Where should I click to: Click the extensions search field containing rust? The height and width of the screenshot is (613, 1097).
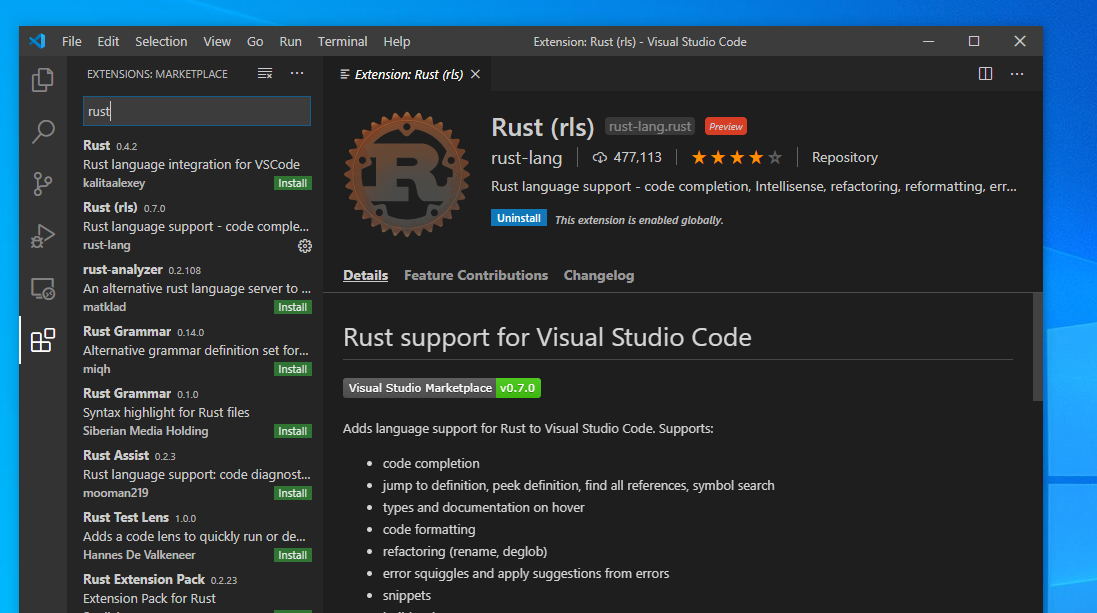tap(197, 111)
